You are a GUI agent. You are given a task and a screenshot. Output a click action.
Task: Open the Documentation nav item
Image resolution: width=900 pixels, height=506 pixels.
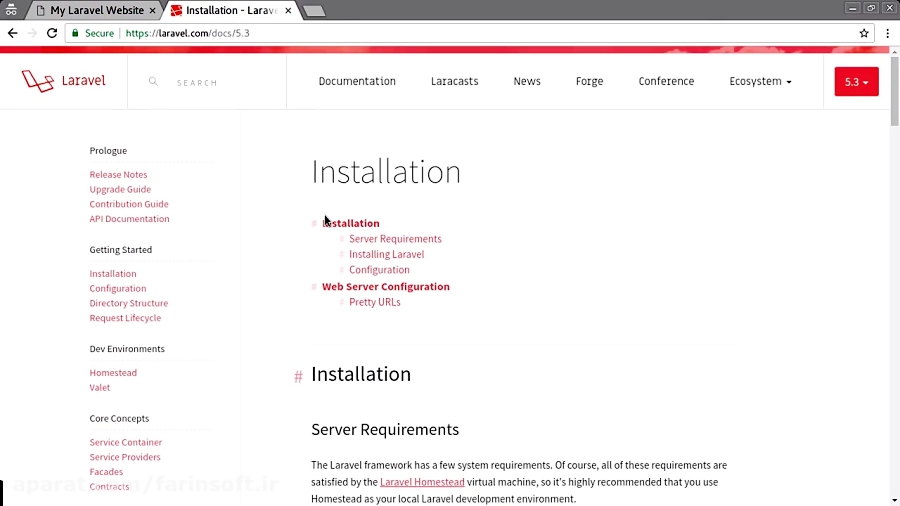pyautogui.click(x=357, y=82)
